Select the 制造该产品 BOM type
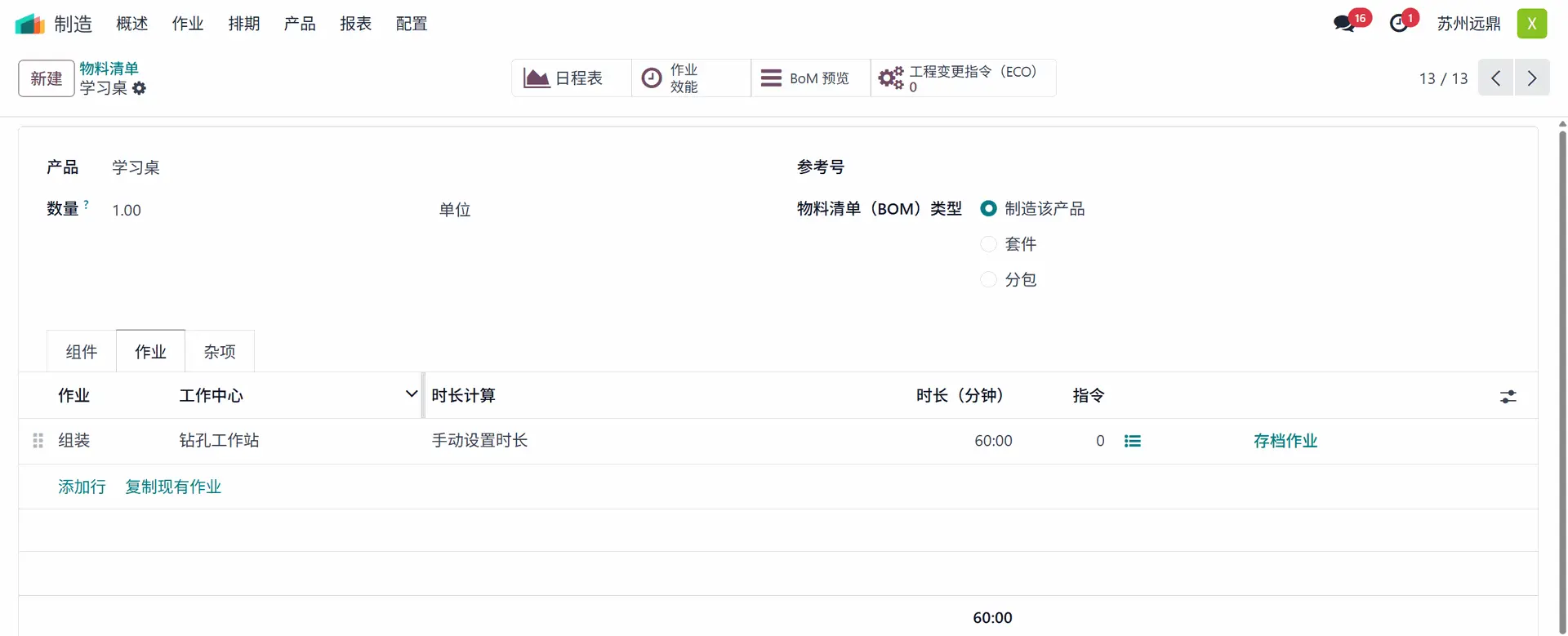This screenshot has width=1568, height=636. pyautogui.click(x=988, y=209)
